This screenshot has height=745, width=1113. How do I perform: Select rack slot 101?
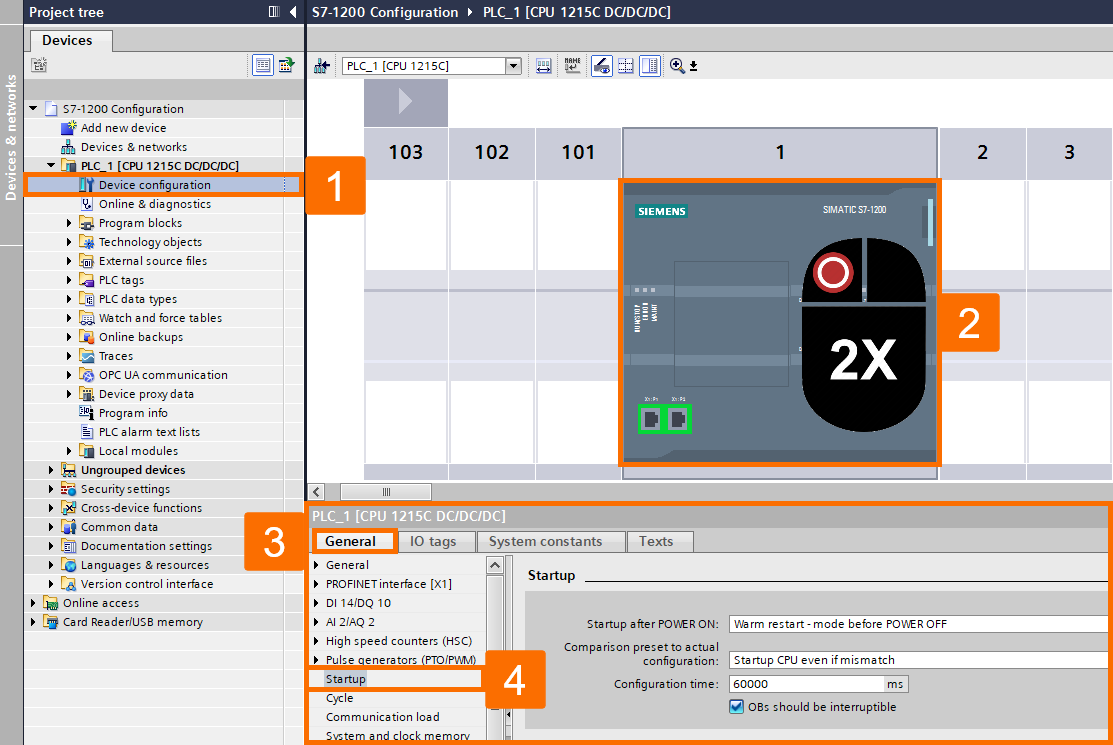click(x=579, y=152)
